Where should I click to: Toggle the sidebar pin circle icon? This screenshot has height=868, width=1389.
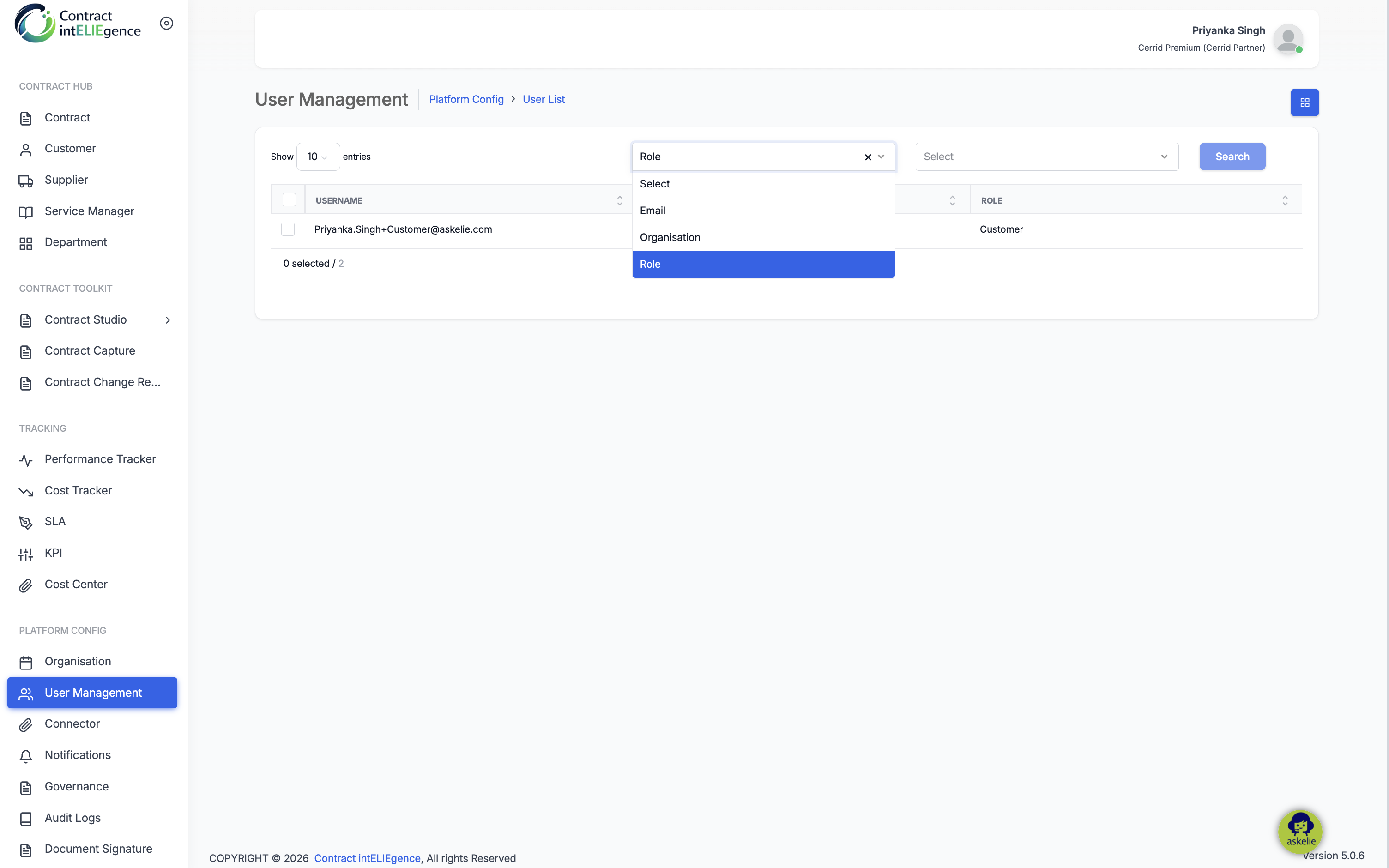[x=166, y=23]
